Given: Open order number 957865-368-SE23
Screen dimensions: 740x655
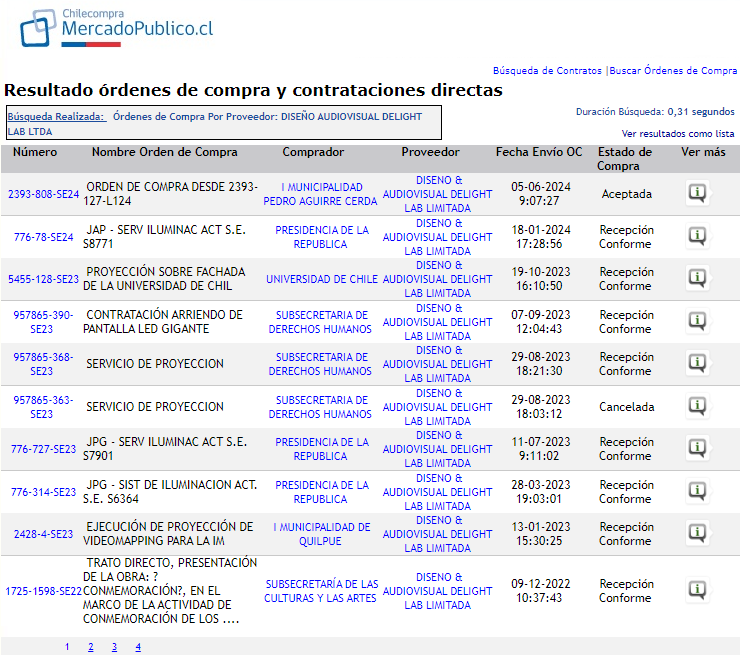Looking at the screenshot, I should pyautogui.click(x=43, y=364).
